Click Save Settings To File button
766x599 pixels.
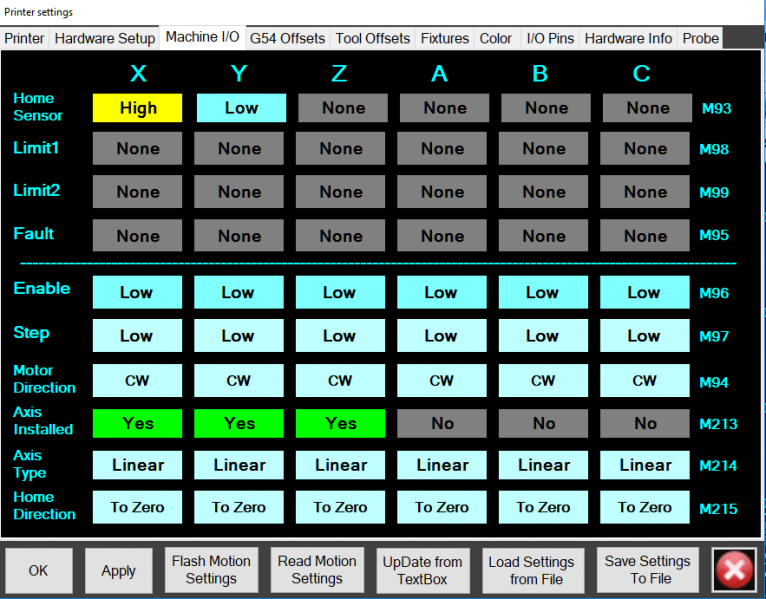(x=647, y=570)
